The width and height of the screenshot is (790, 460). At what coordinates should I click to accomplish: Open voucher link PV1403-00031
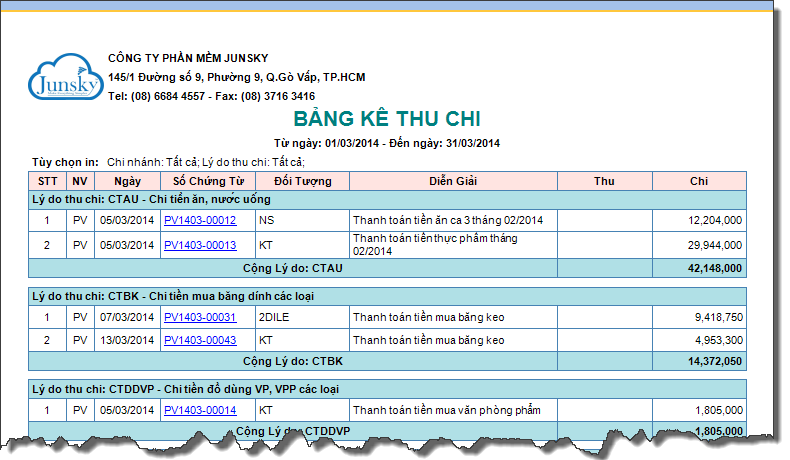tap(200, 317)
